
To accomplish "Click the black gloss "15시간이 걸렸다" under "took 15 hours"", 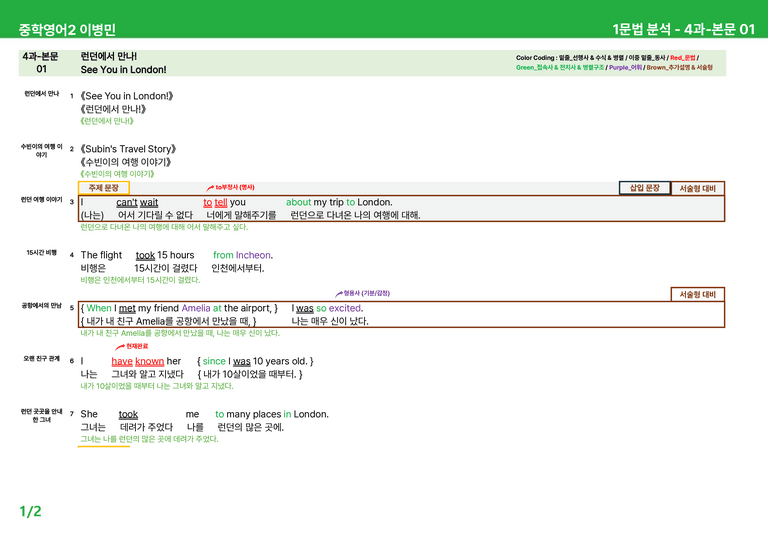I will (166, 268).
